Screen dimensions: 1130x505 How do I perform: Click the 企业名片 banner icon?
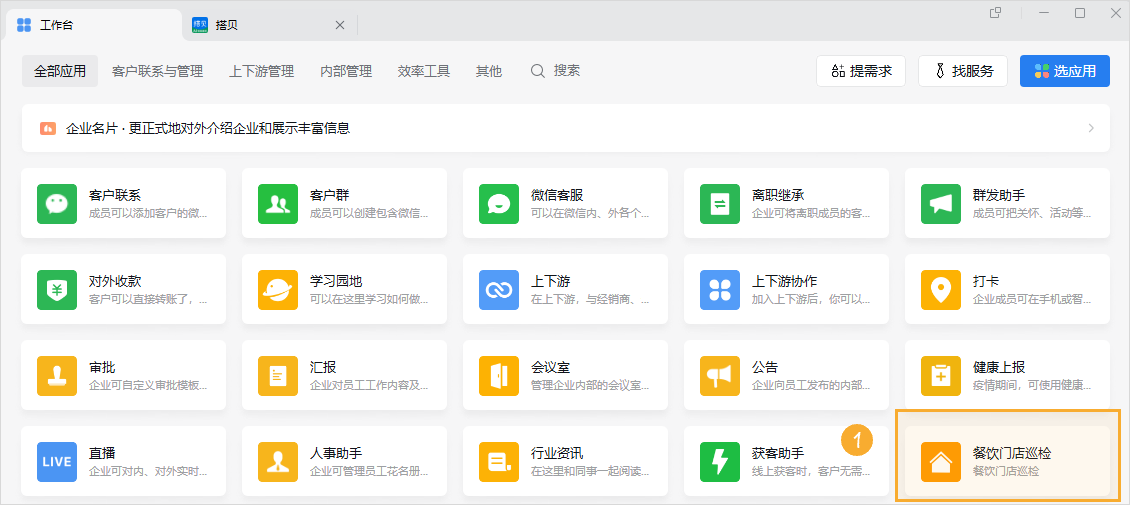tap(48, 128)
